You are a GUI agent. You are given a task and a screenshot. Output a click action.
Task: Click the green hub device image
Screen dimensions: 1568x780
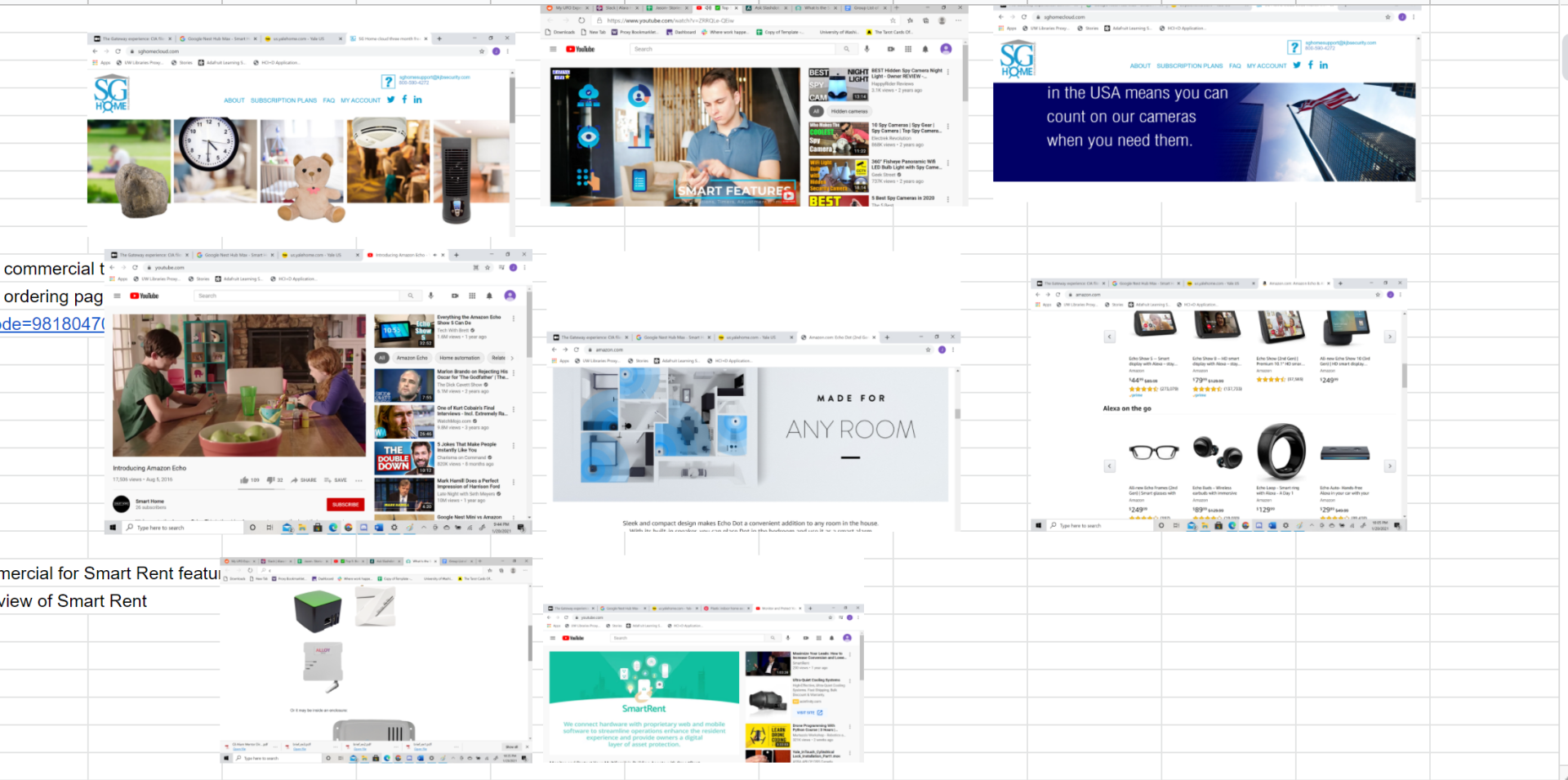pos(318,610)
